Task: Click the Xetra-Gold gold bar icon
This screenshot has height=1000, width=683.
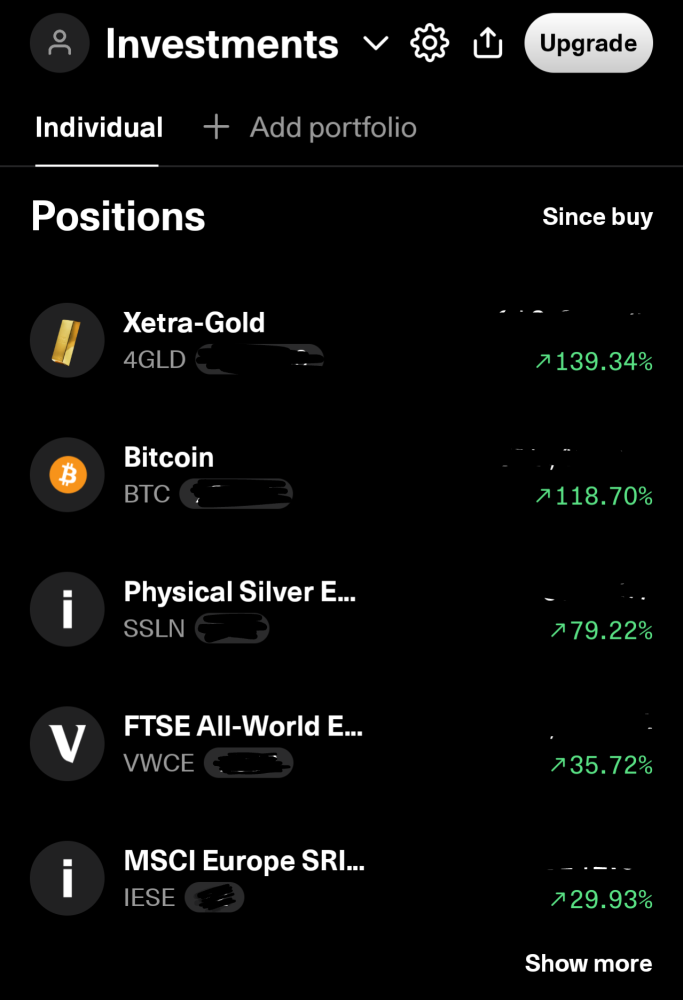Action: pyautogui.click(x=67, y=341)
